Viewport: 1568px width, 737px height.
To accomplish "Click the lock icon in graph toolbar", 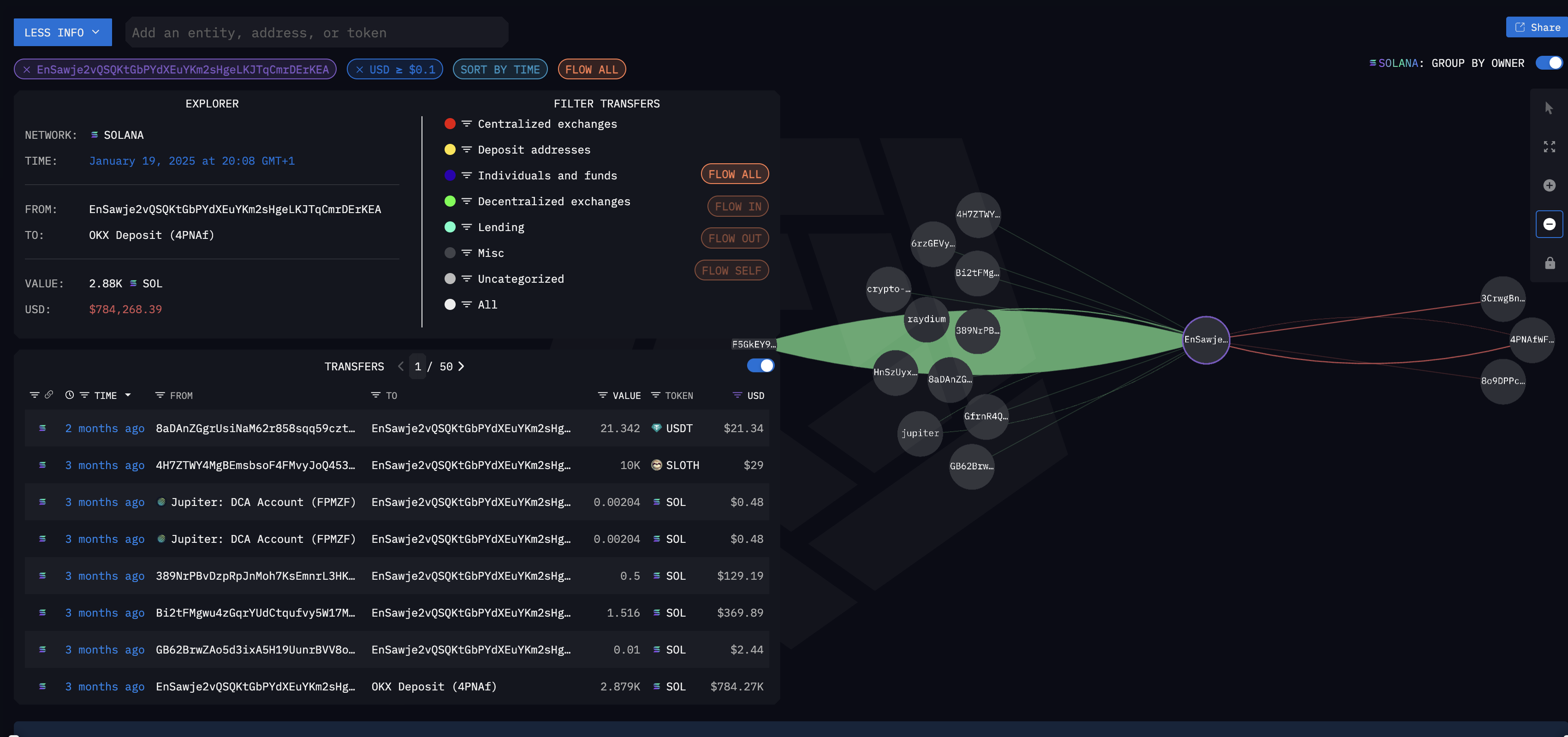I will click(1549, 263).
